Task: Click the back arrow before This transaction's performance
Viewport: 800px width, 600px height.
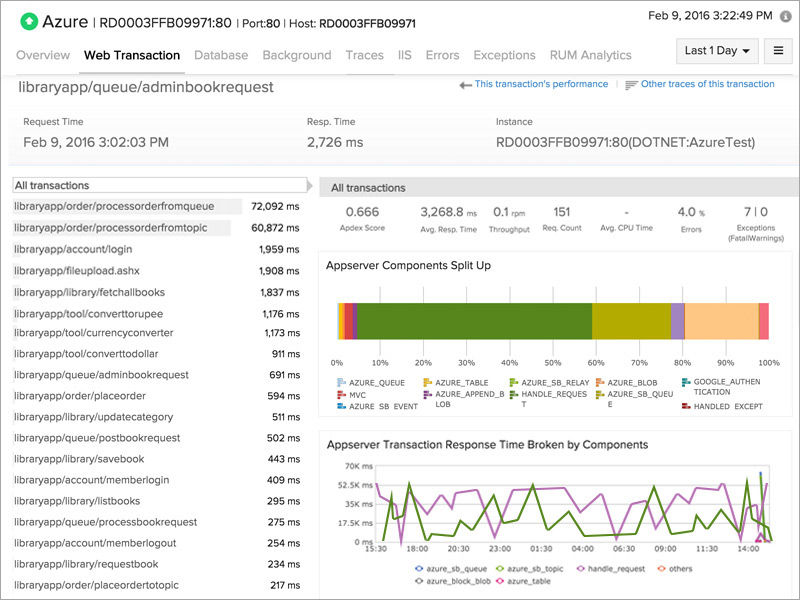Action: click(x=465, y=85)
